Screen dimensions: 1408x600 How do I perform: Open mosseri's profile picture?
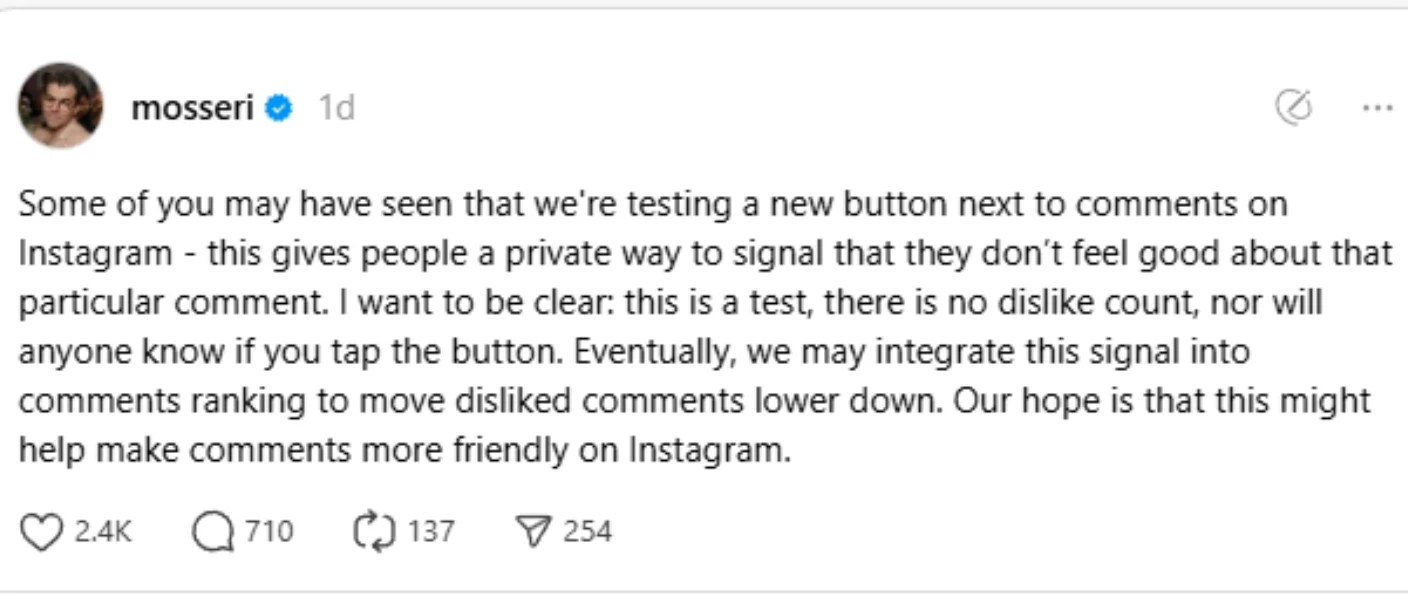(x=60, y=106)
